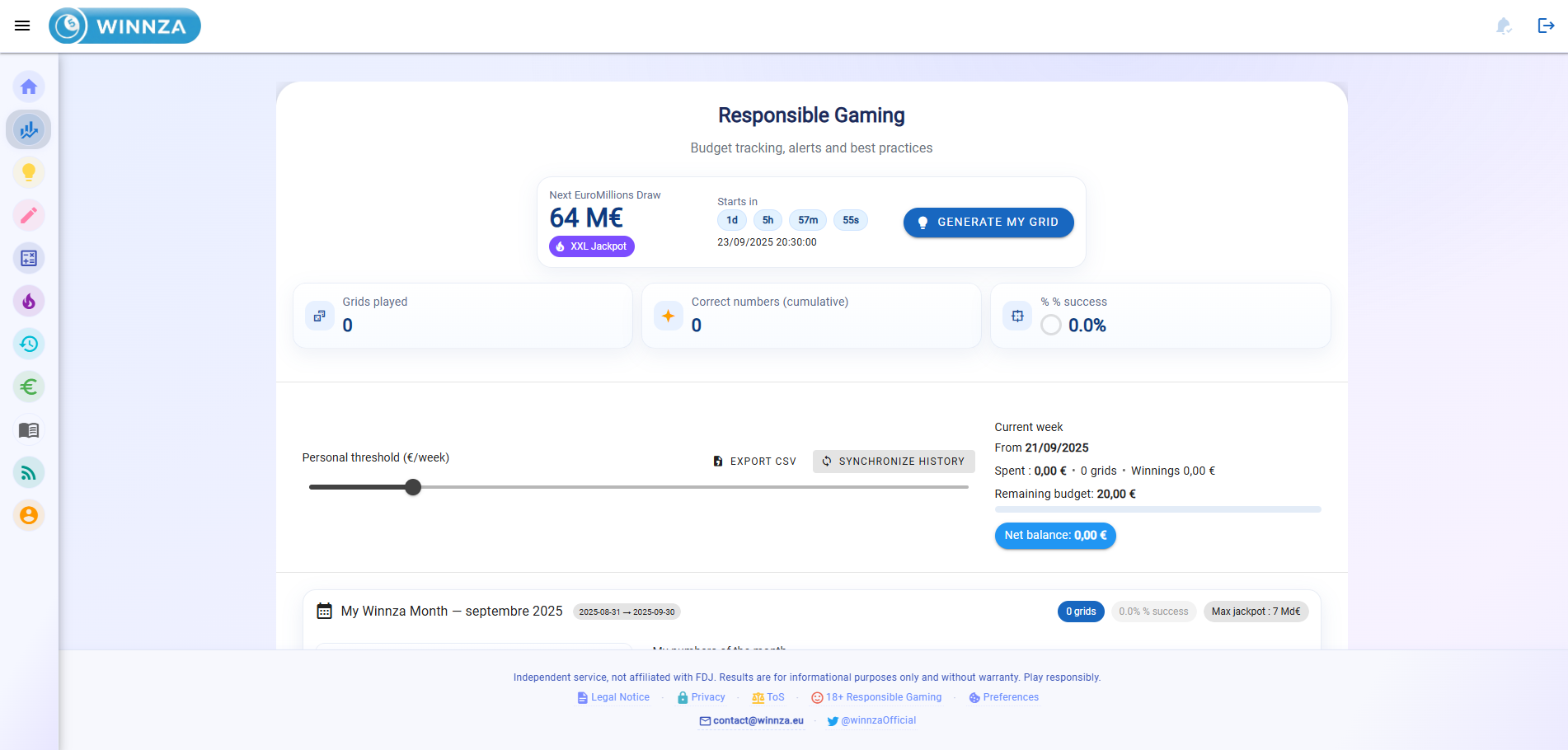
Task: Log out using the exit icon
Action: pos(1546,26)
